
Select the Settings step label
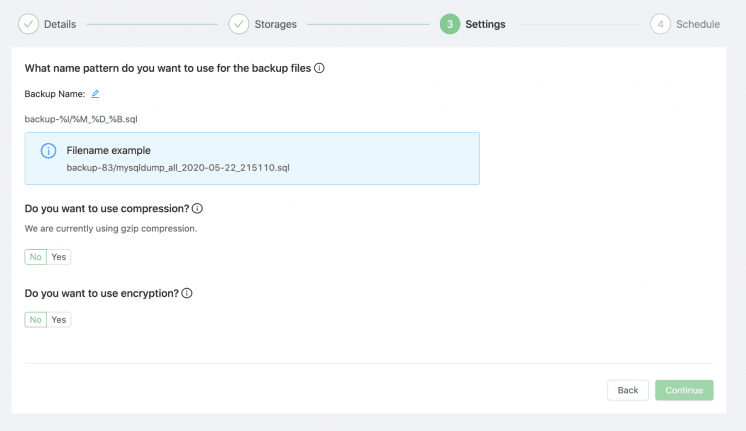(x=486, y=24)
